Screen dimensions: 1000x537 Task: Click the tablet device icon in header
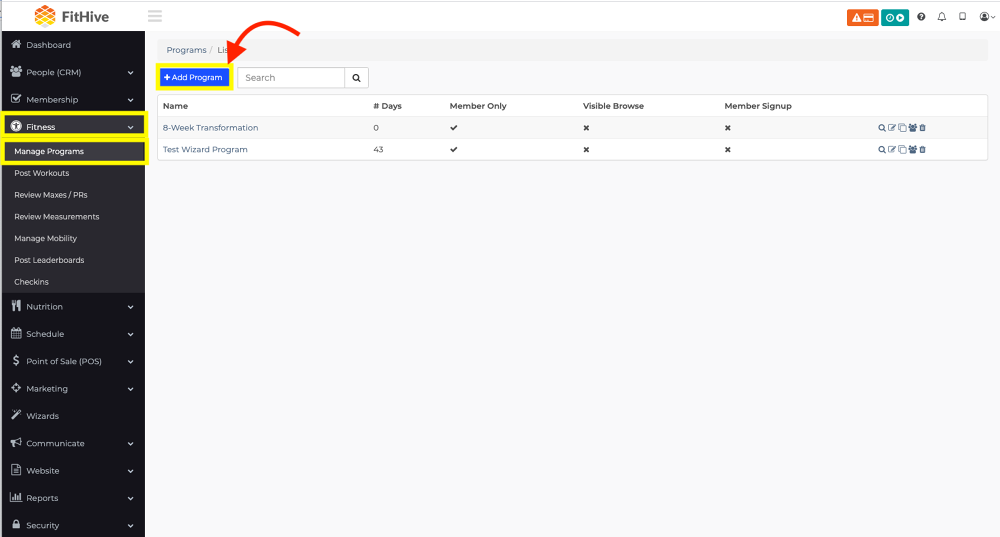tap(962, 17)
